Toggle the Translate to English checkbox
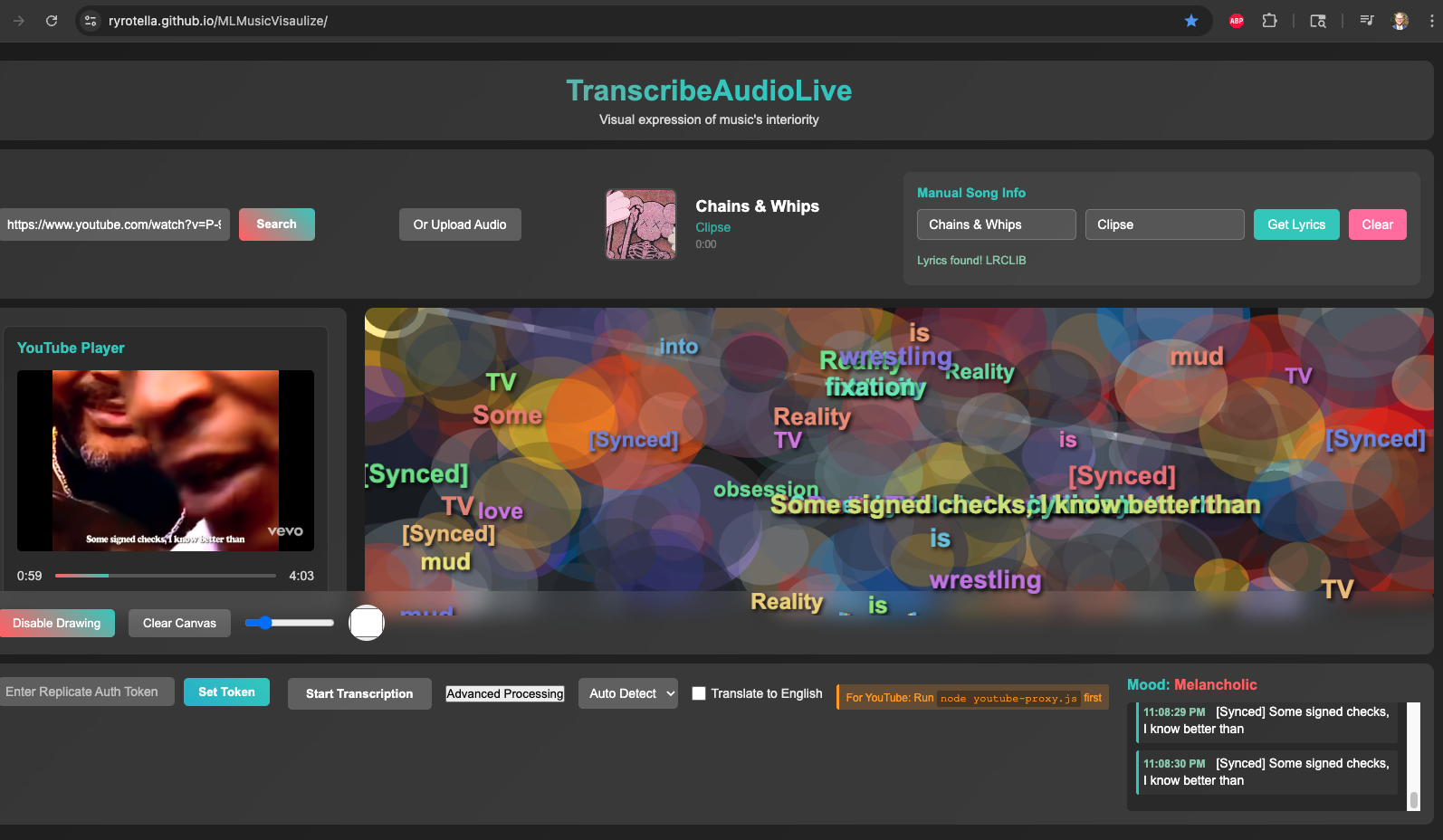1443x840 pixels. 699,693
